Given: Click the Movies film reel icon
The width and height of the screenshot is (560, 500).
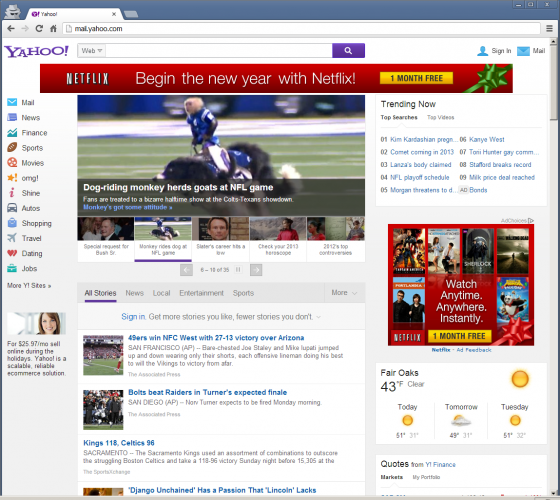Looking at the screenshot, I should coord(12,162).
